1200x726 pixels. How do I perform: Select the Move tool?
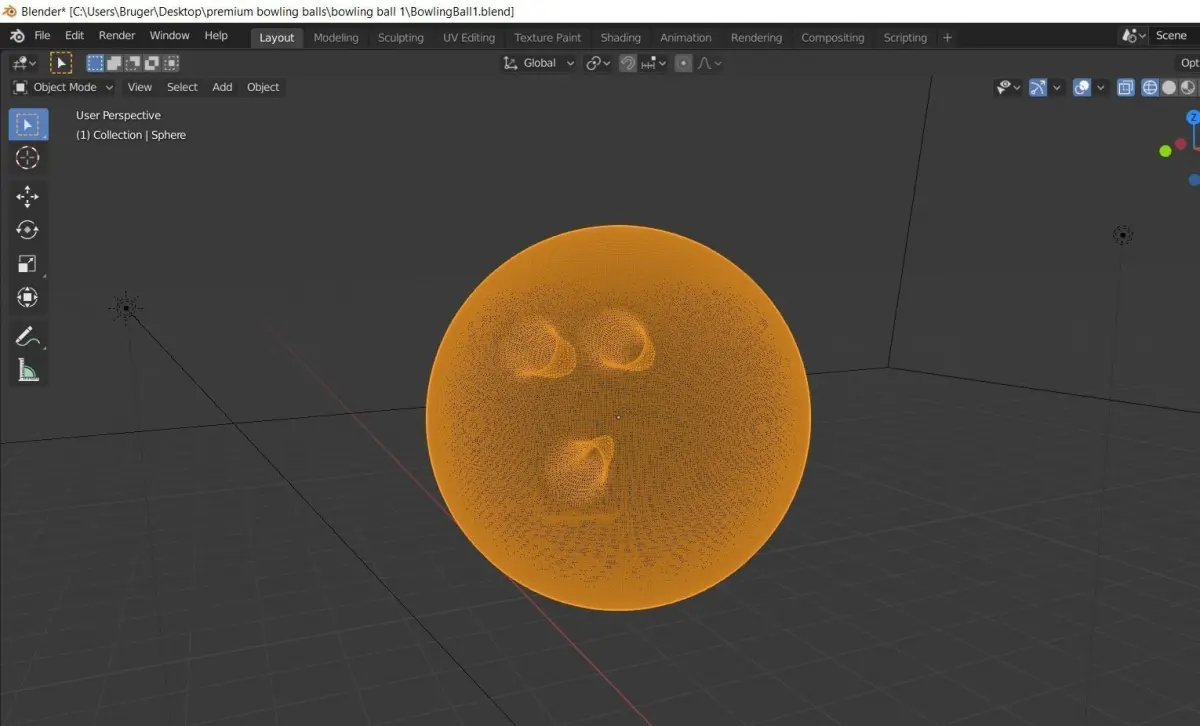(28, 196)
